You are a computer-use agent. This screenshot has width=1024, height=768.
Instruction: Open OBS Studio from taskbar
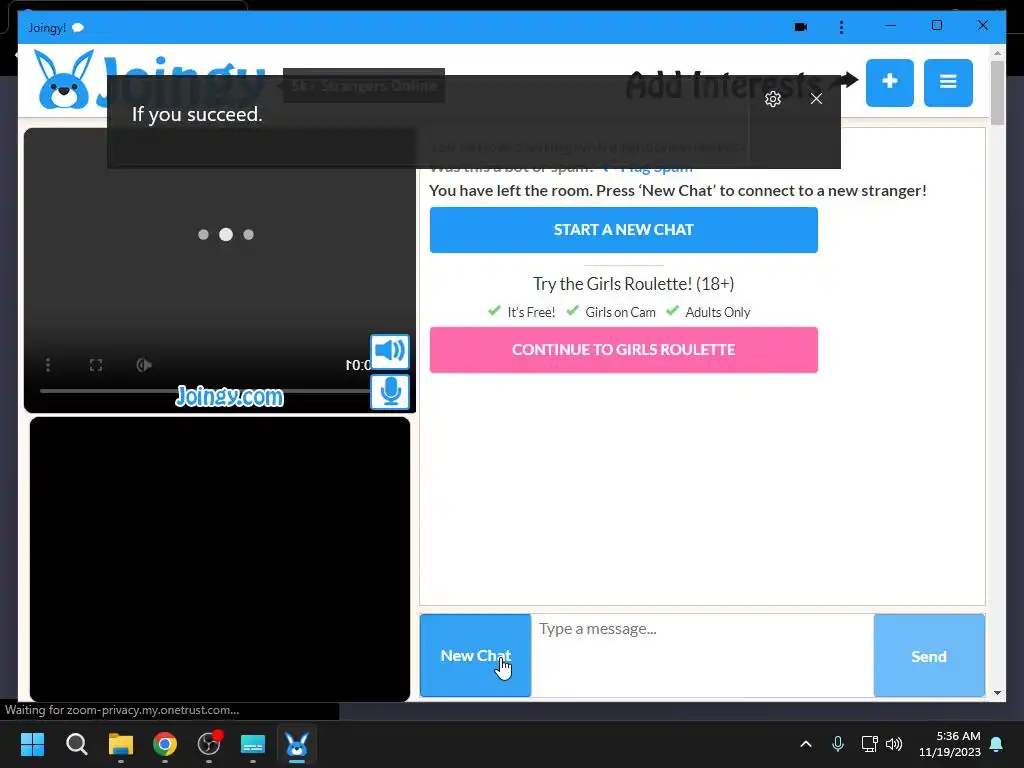pos(209,744)
